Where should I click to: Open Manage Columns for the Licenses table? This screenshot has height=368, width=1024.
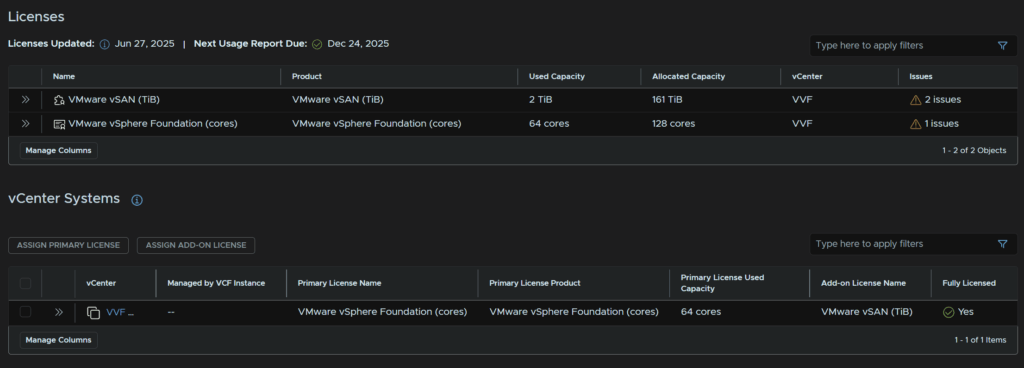59,151
